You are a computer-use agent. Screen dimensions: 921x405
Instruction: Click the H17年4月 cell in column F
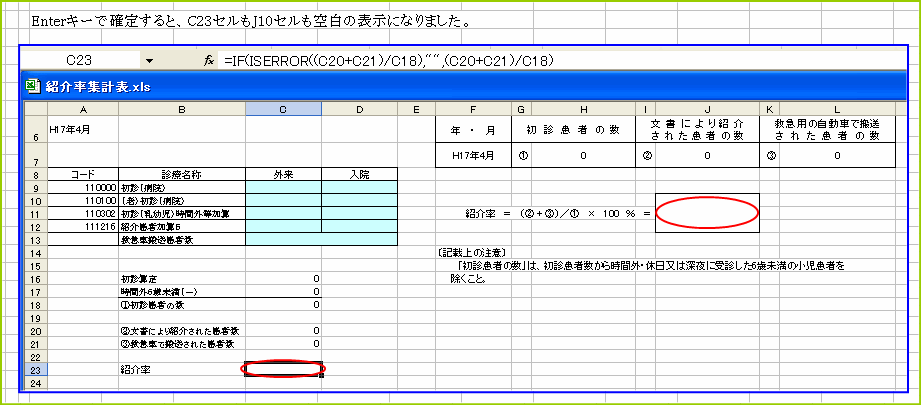pyautogui.click(x=473, y=156)
